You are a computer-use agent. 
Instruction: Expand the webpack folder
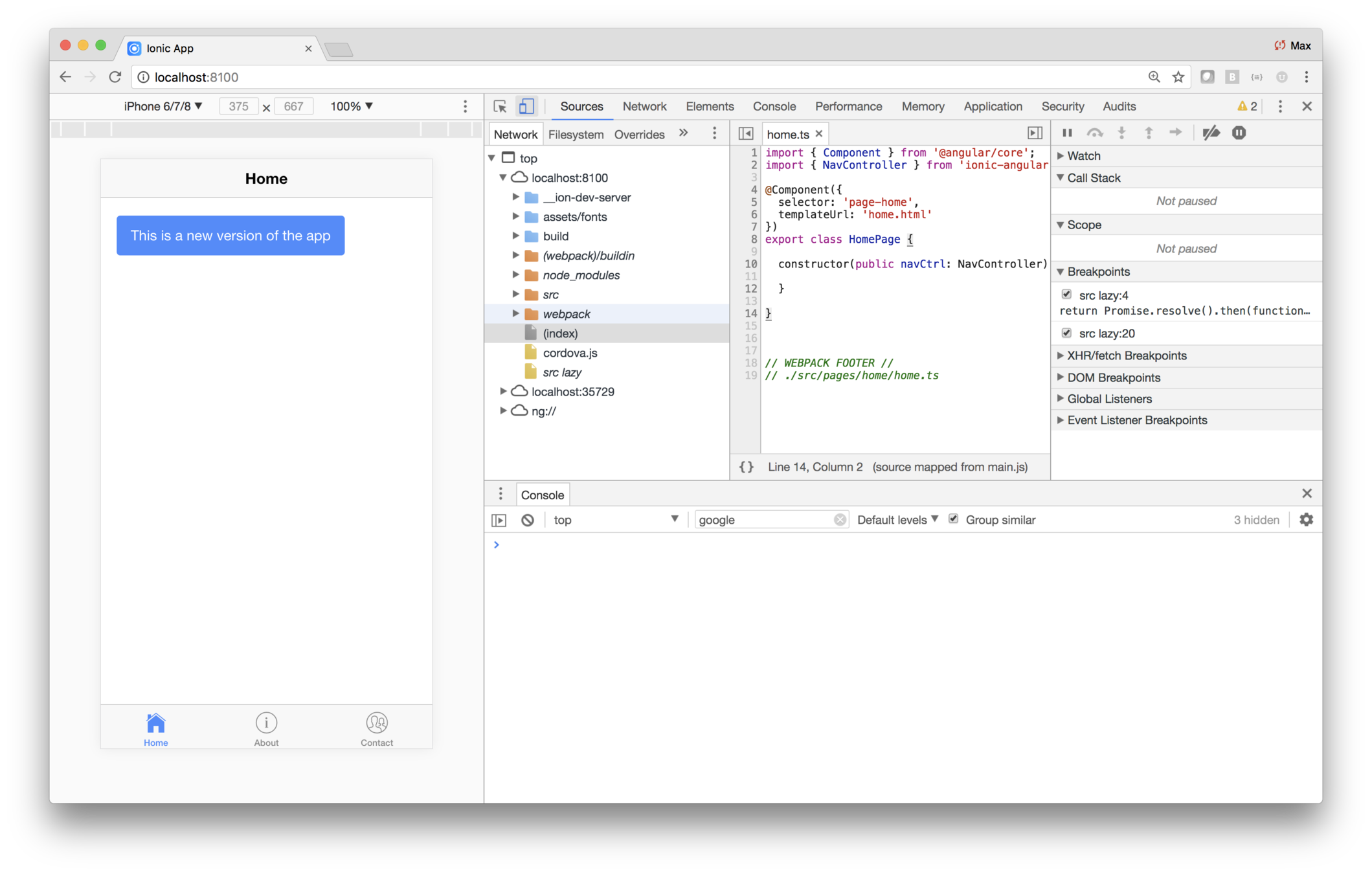(516, 314)
